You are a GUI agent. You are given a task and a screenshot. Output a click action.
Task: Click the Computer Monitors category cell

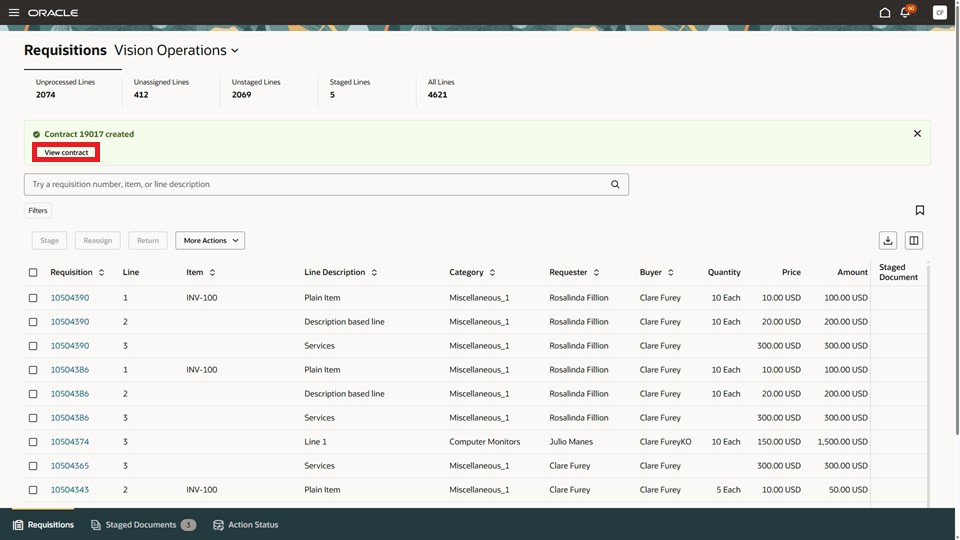(485, 441)
